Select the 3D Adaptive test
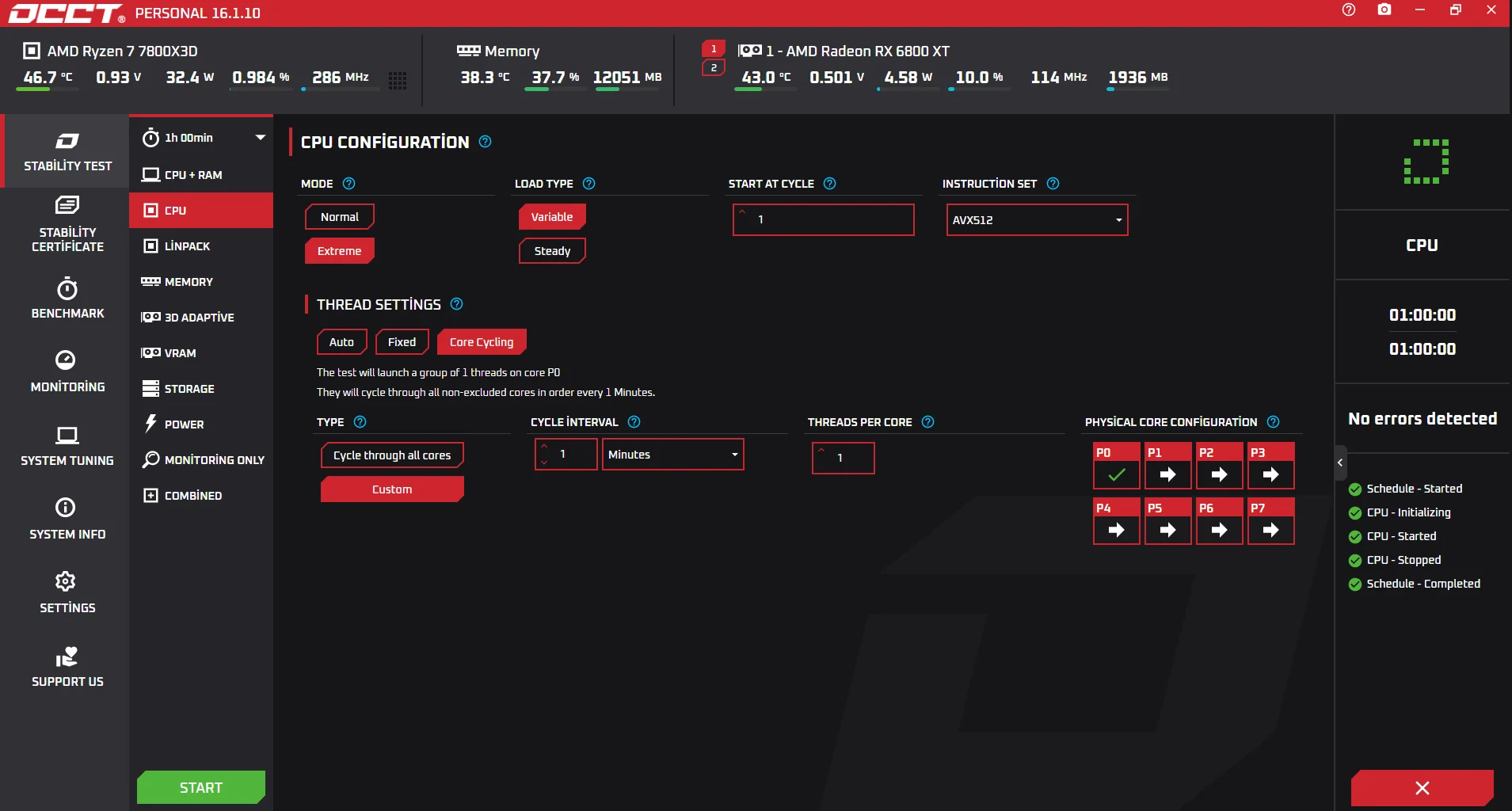Screen dimensions: 1512x811 click(201, 318)
